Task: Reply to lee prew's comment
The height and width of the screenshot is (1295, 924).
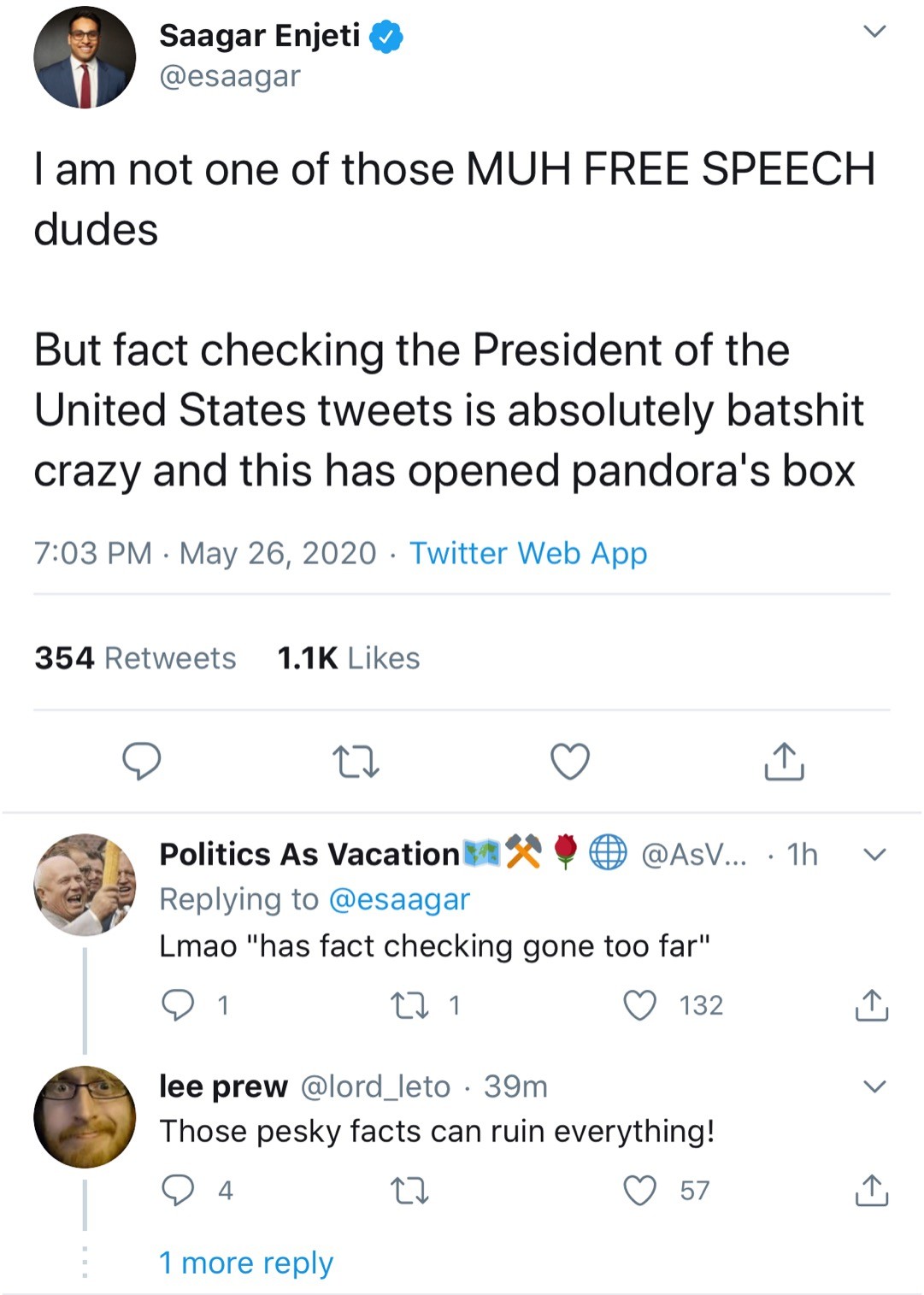Action: point(178,1190)
